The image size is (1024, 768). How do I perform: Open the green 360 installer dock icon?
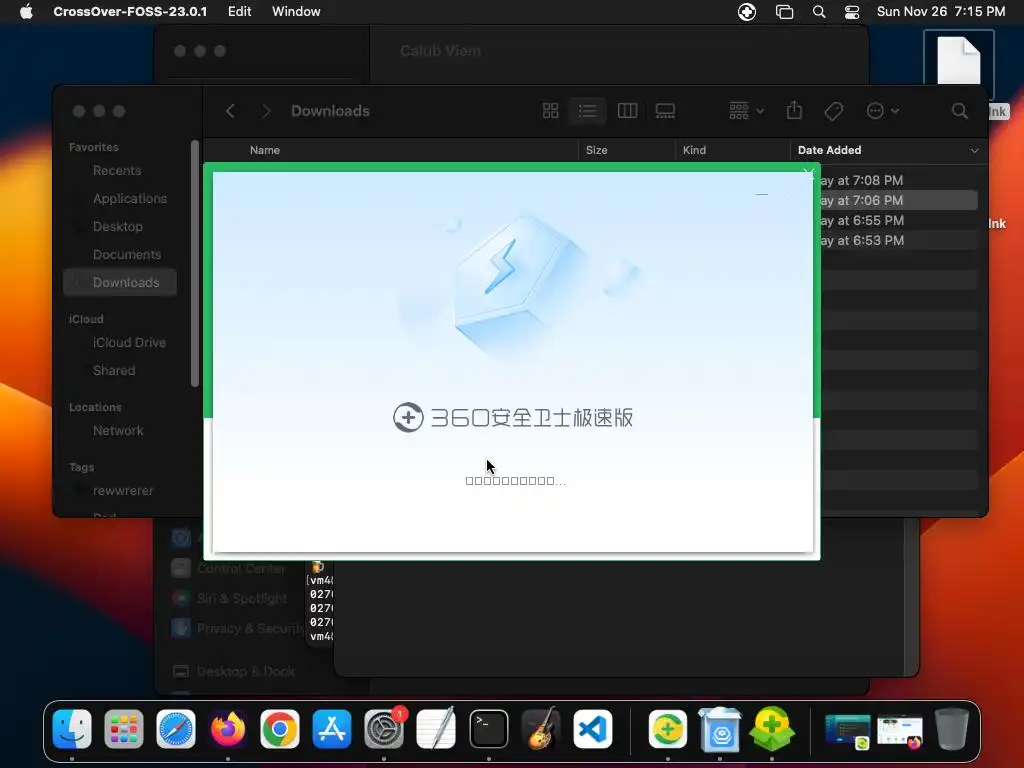pos(772,729)
